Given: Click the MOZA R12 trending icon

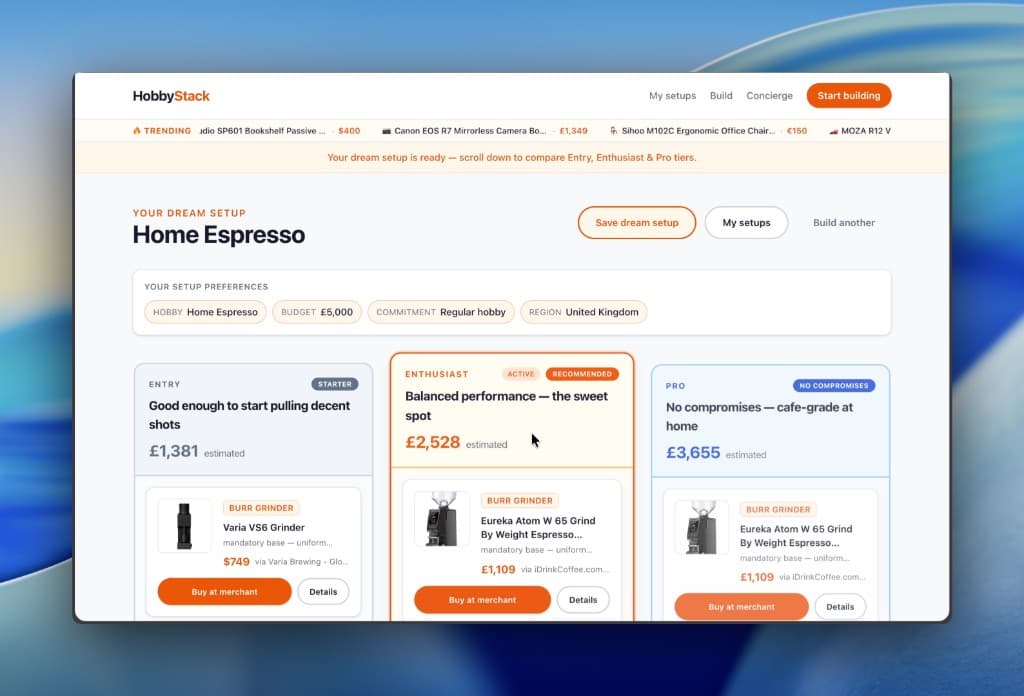Looking at the screenshot, I should 833,131.
